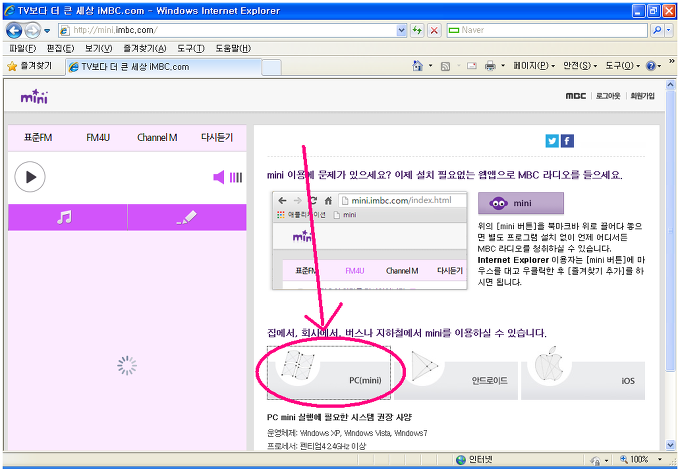Select the FM4U channel tab
This screenshot has height=469, width=680.
(x=98, y=138)
